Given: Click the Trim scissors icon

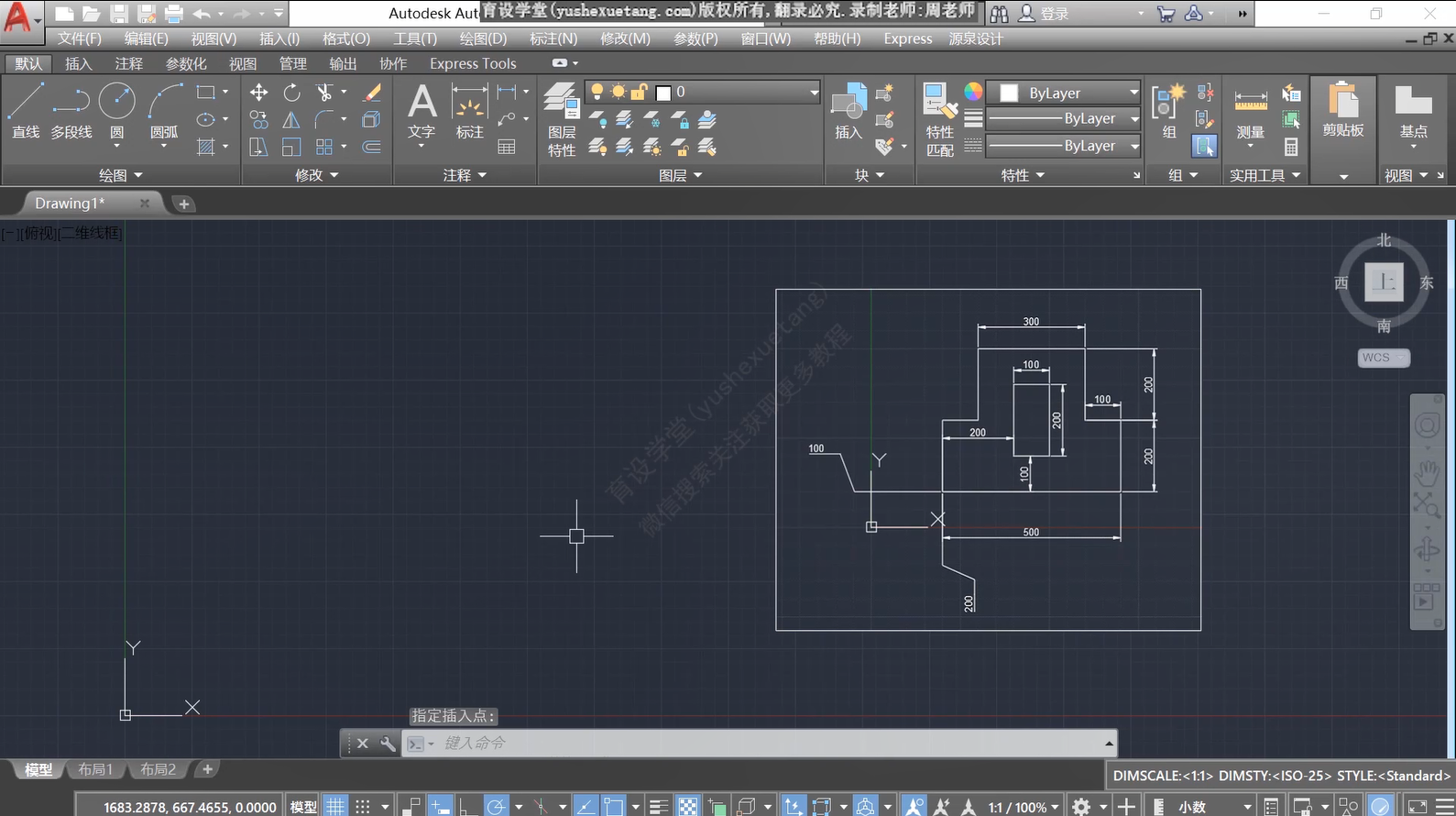Looking at the screenshot, I should click(x=324, y=93).
